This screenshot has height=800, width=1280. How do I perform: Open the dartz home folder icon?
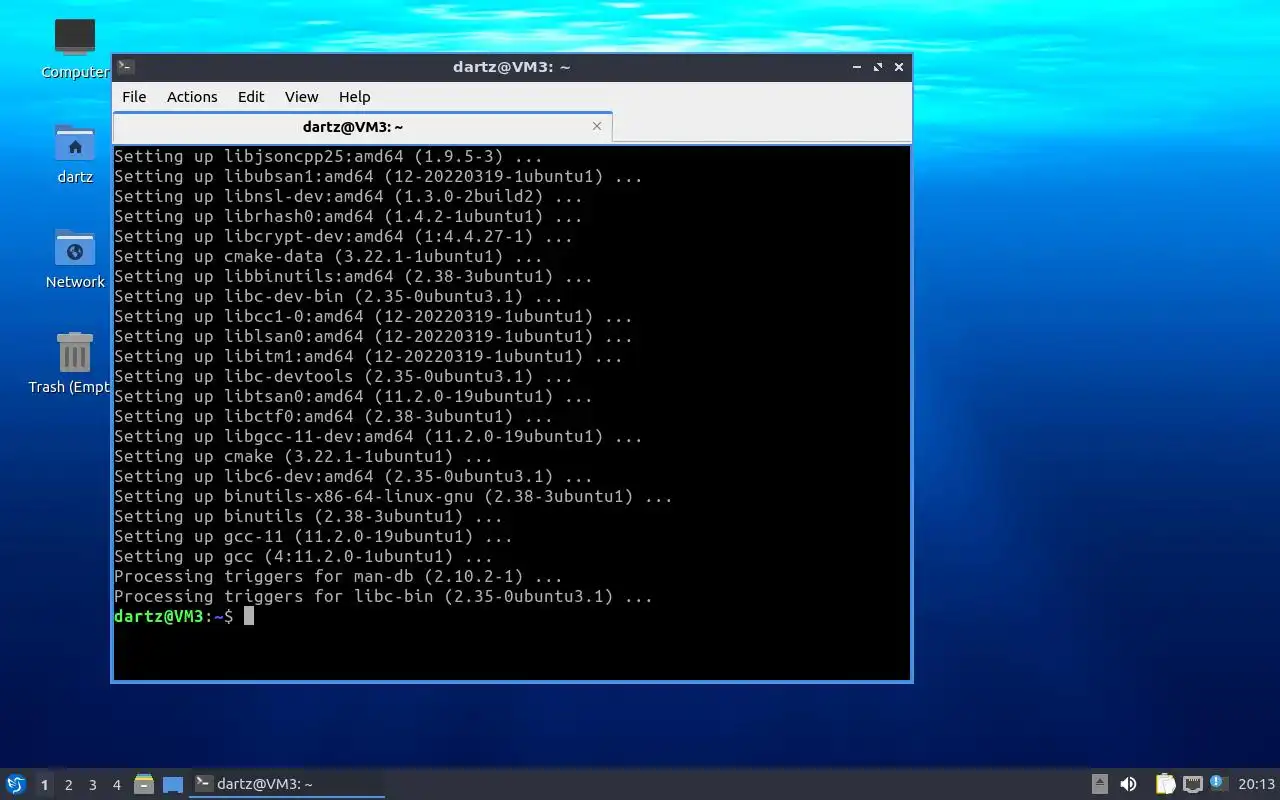75,143
